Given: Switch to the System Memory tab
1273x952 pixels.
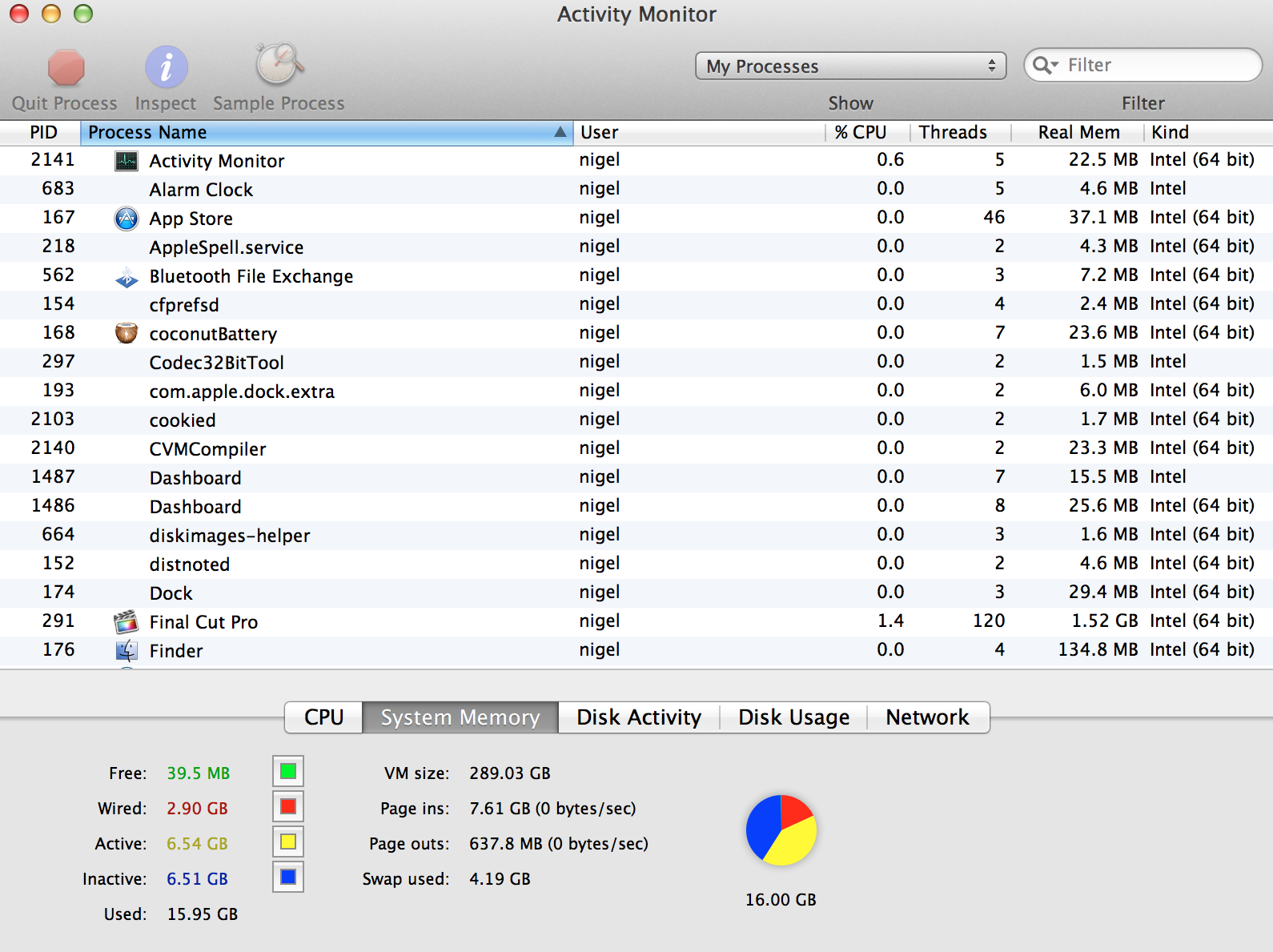Looking at the screenshot, I should [x=460, y=717].
